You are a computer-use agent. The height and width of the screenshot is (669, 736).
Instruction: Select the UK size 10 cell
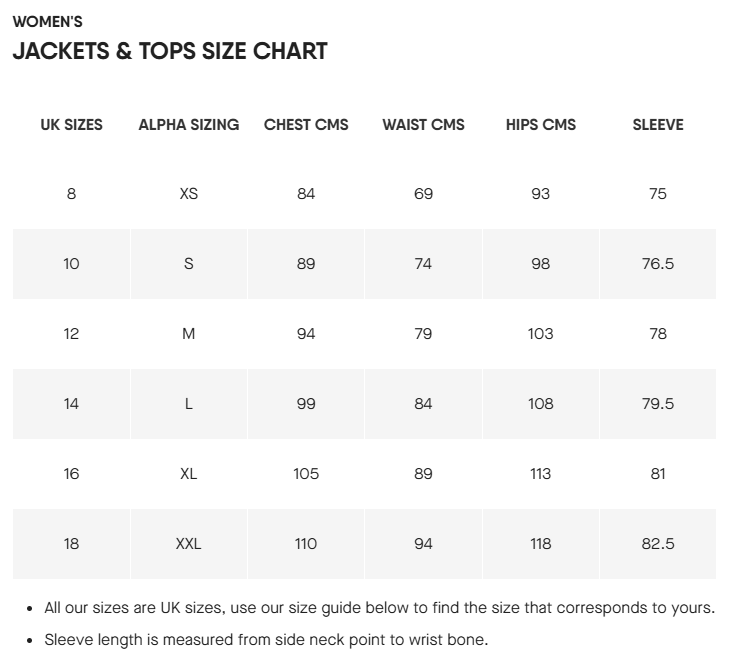(71, 264)
